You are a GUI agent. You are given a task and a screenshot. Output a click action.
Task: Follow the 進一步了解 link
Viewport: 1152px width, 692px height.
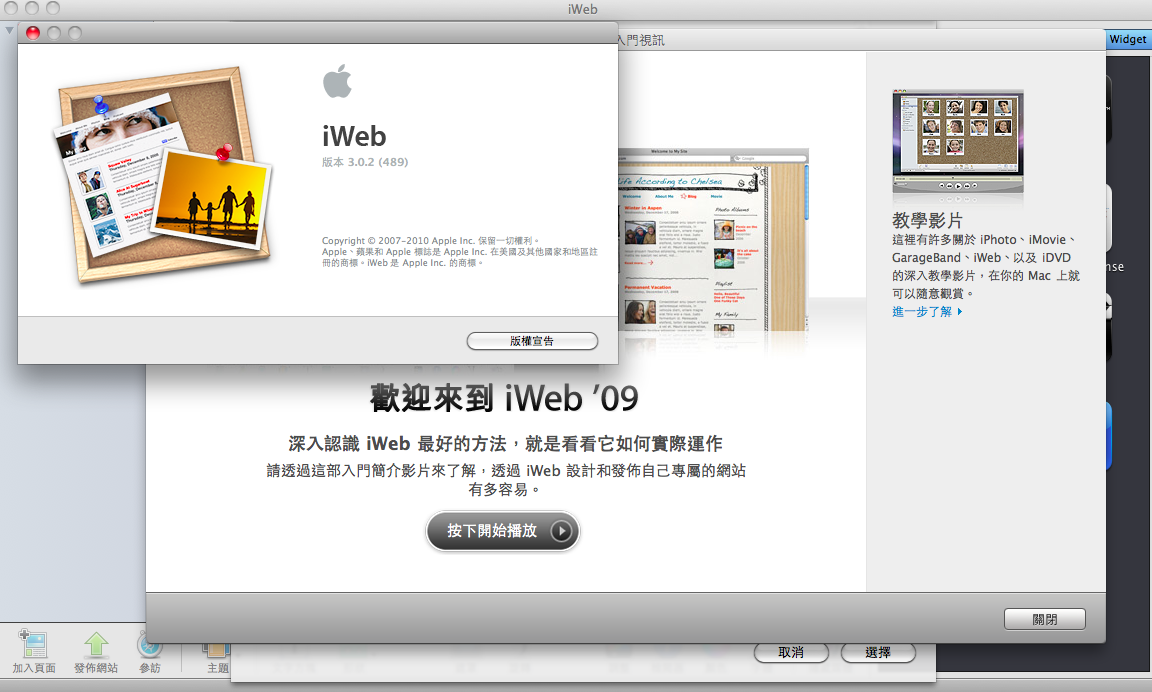click(x=927, y=311)
